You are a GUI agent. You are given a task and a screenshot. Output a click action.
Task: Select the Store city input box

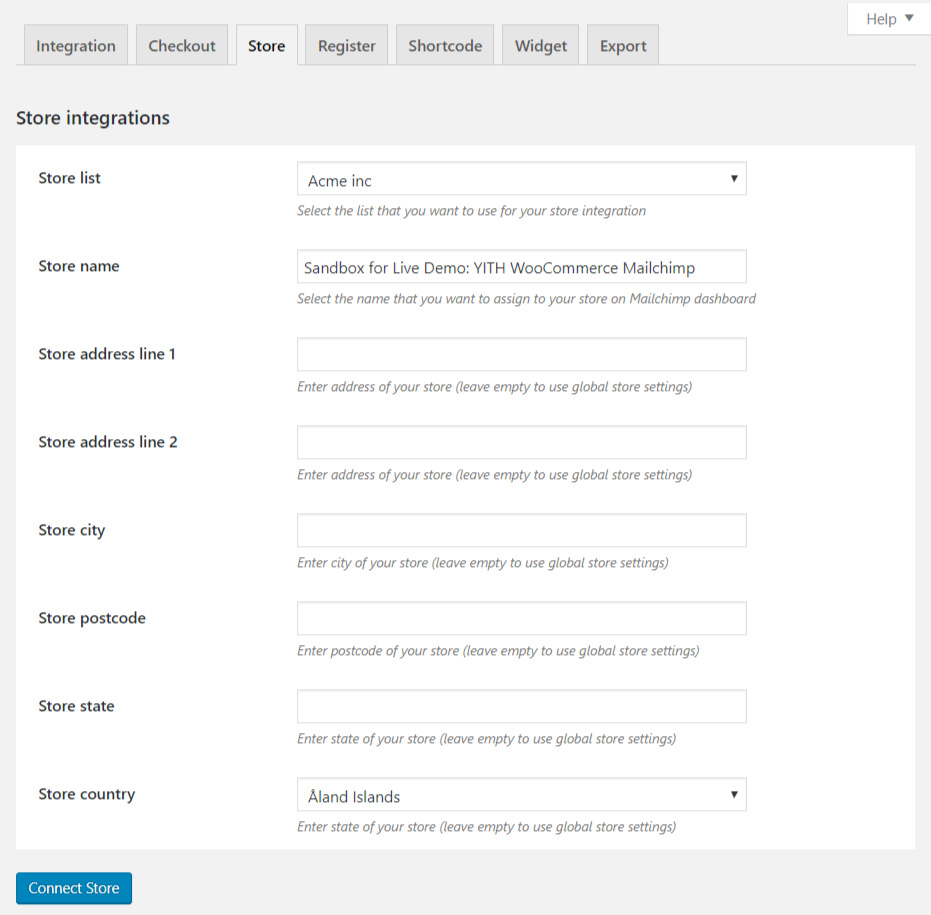click(x=521, y=531)
